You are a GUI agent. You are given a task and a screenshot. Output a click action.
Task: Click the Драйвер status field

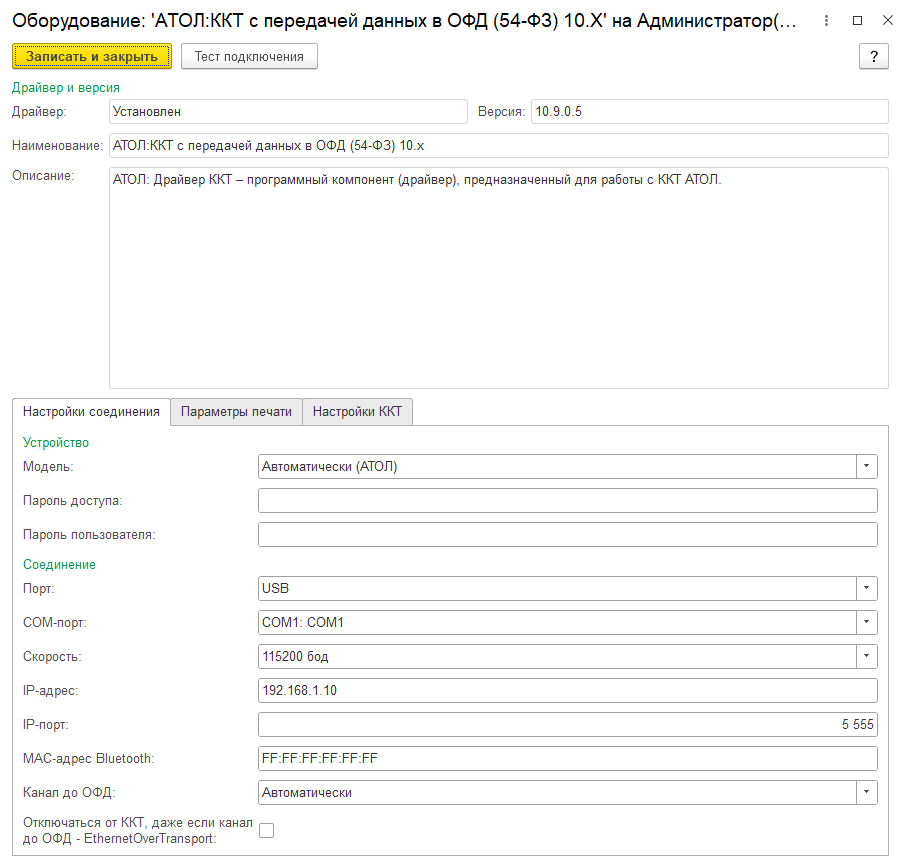[288, 111]
